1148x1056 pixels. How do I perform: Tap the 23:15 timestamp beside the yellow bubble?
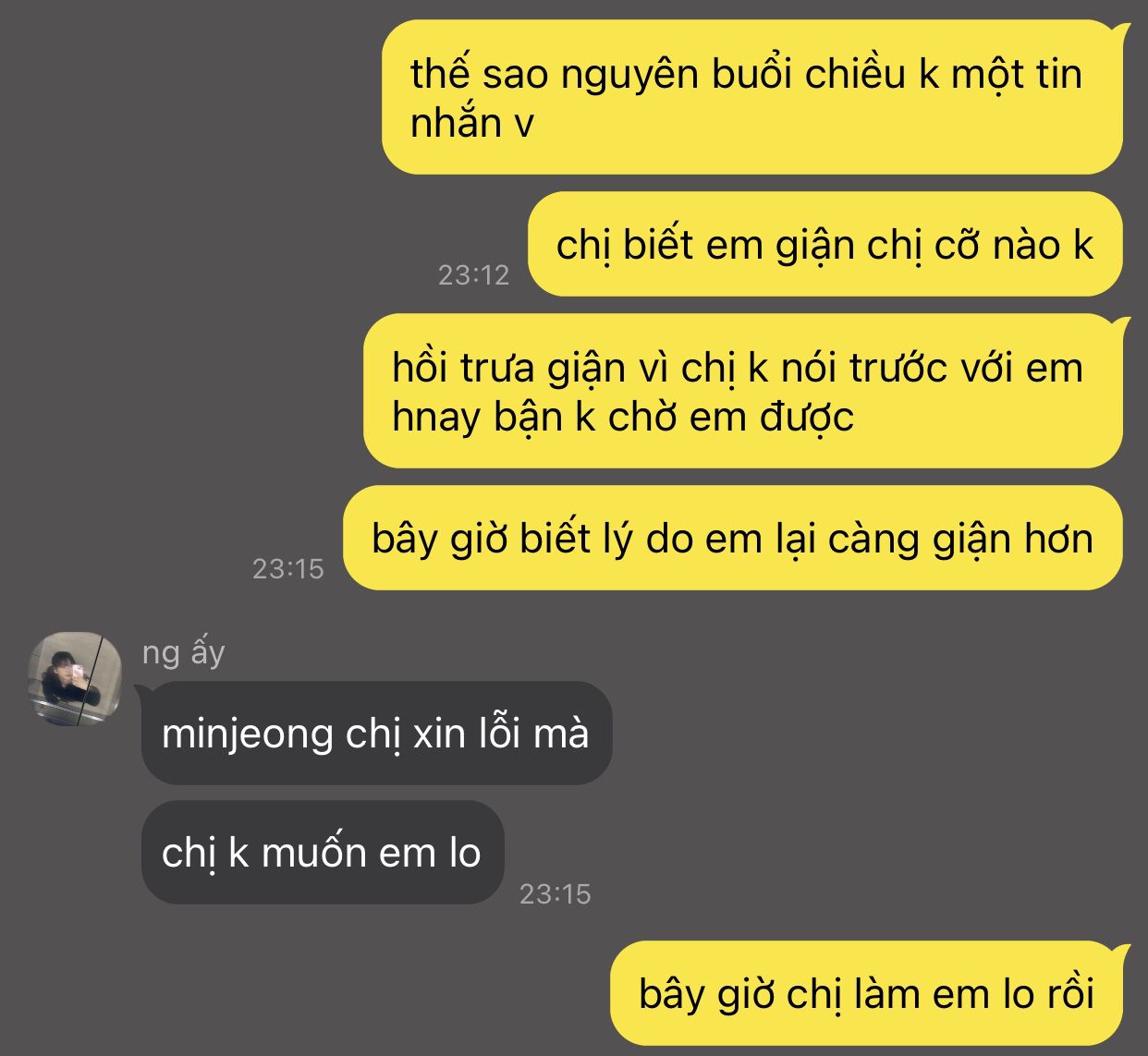pyautogui.click(x=288, y=568)
